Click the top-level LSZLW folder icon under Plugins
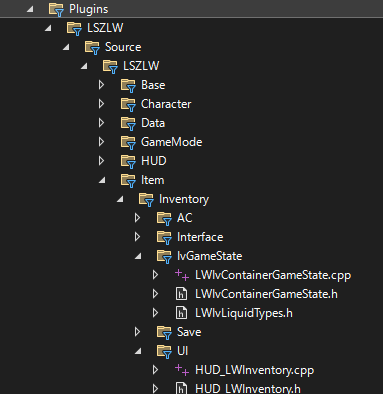 [74, 28]
